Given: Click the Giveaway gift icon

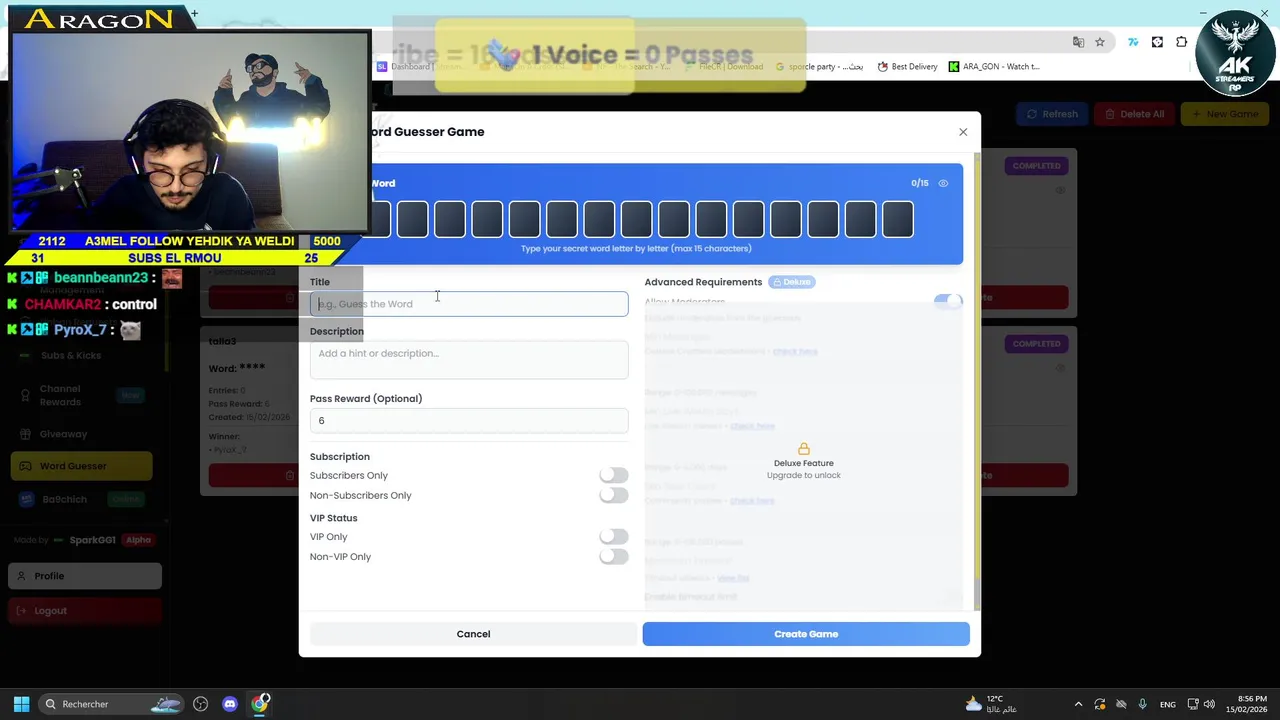Looking at the screenshot, I should (26, 434).
